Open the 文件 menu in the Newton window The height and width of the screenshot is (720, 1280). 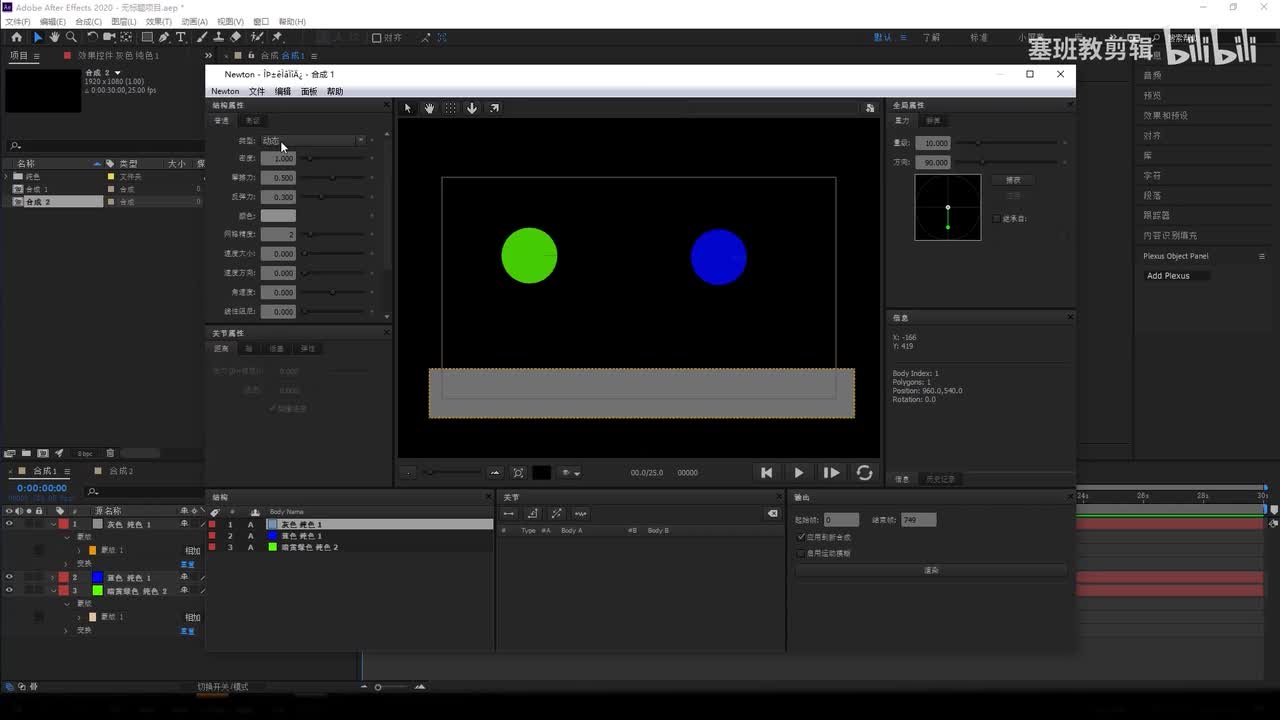pyautogui.click(x=257, y=91)
